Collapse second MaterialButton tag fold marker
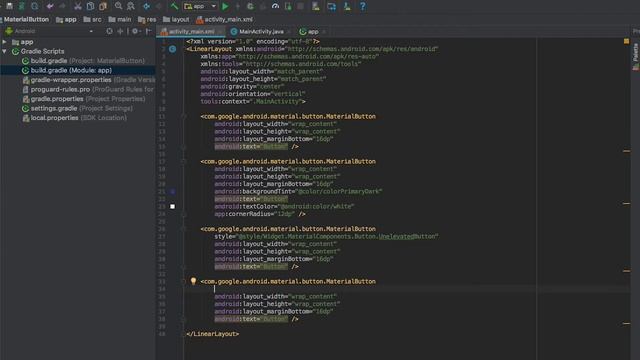640x360 pixels. tap(183, 162)
